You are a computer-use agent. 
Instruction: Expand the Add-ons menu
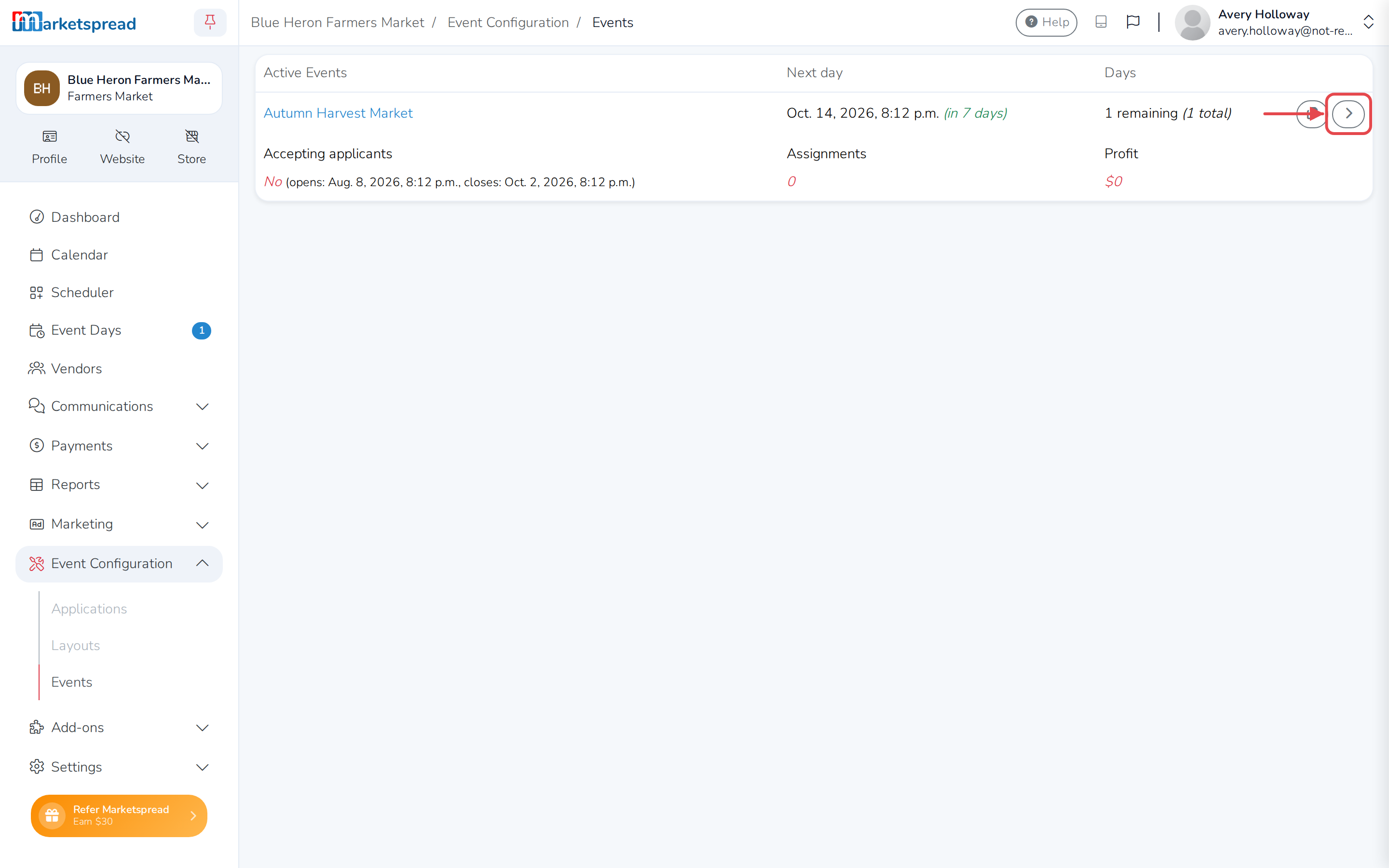point(119,727)
